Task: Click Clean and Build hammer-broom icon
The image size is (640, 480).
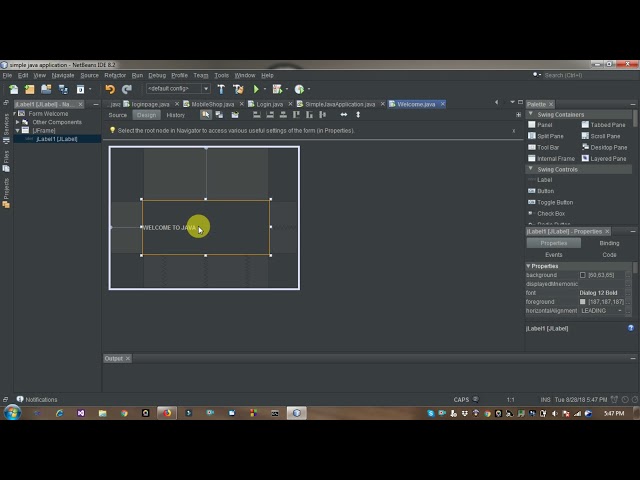Action: (x=238, y=89)
